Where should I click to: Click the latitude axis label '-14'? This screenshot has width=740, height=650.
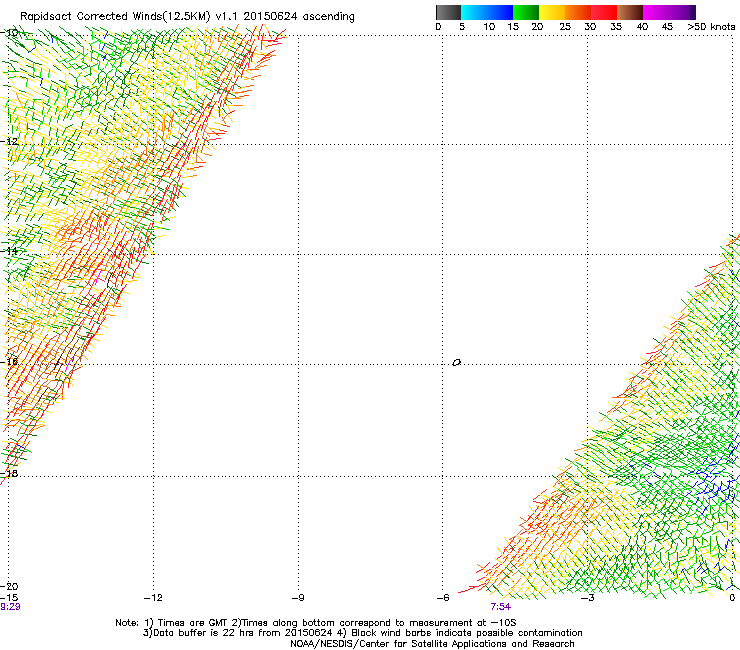coord(9,251)
